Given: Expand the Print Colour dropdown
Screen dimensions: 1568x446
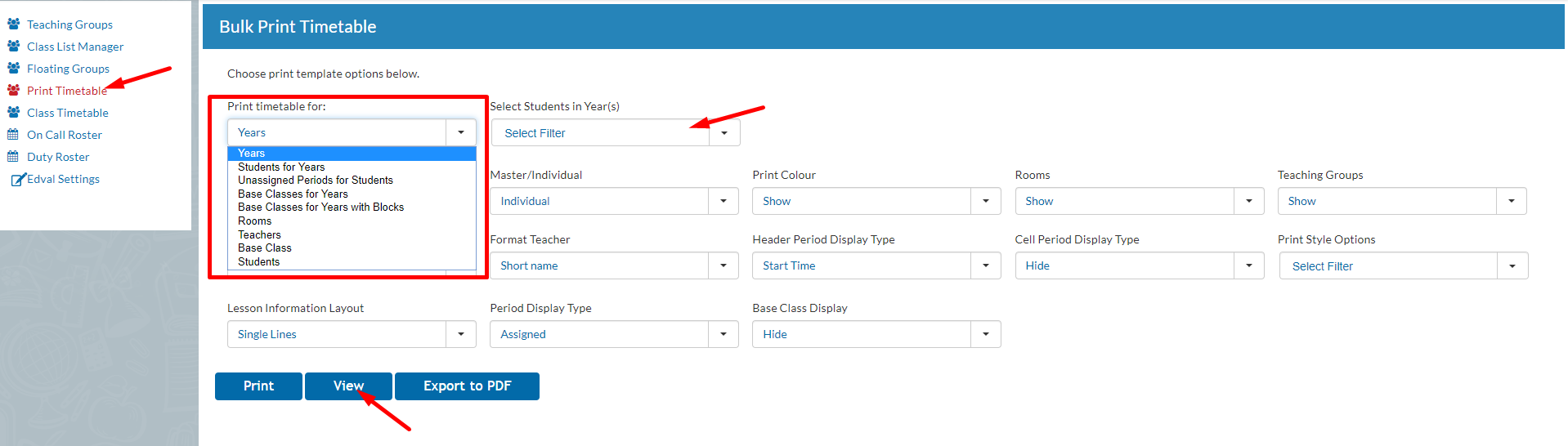Looking at the screenshot, I should point(876,201).
